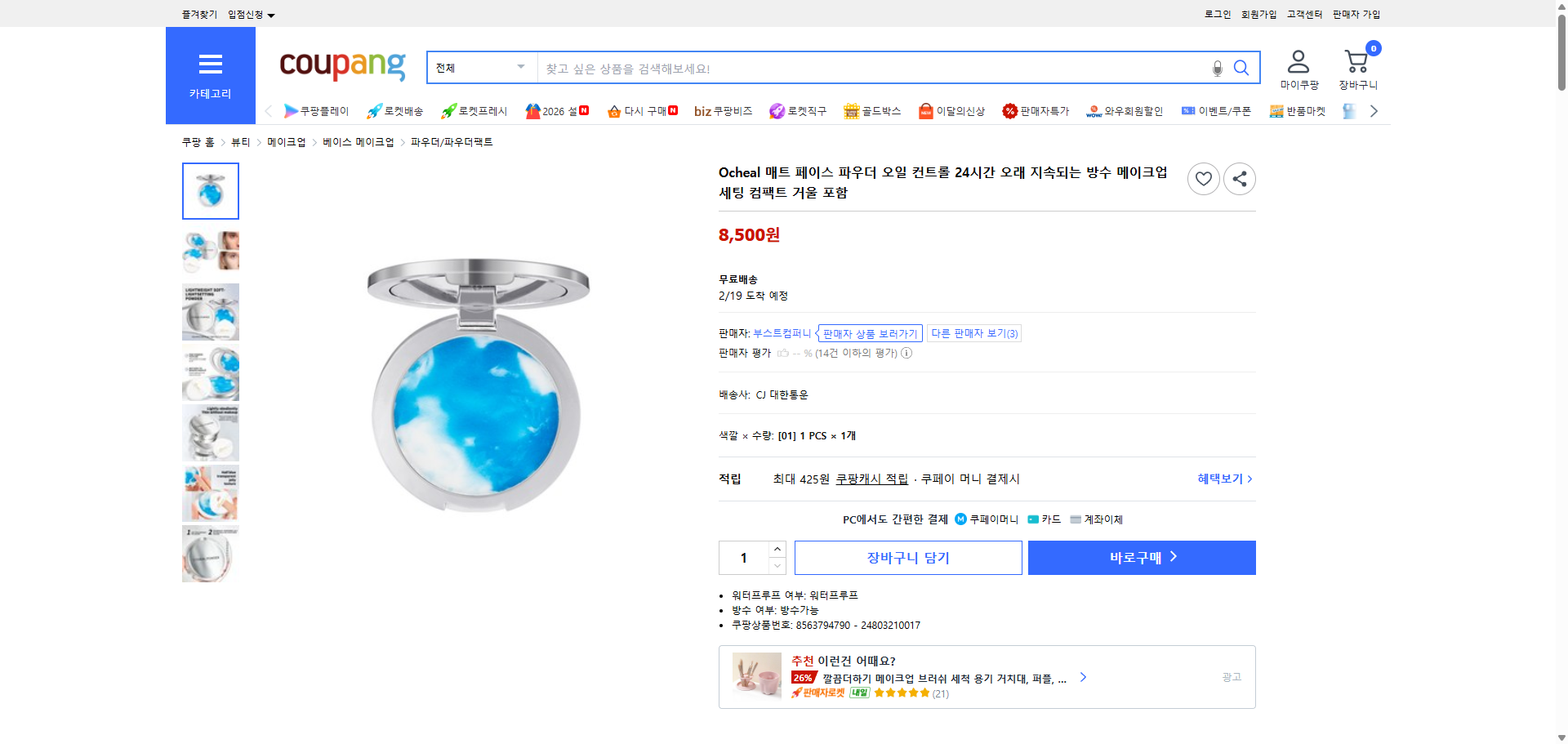Screen dimensions: 1568x744
Task: Share the product using share icon
Action: point(1239,178)
